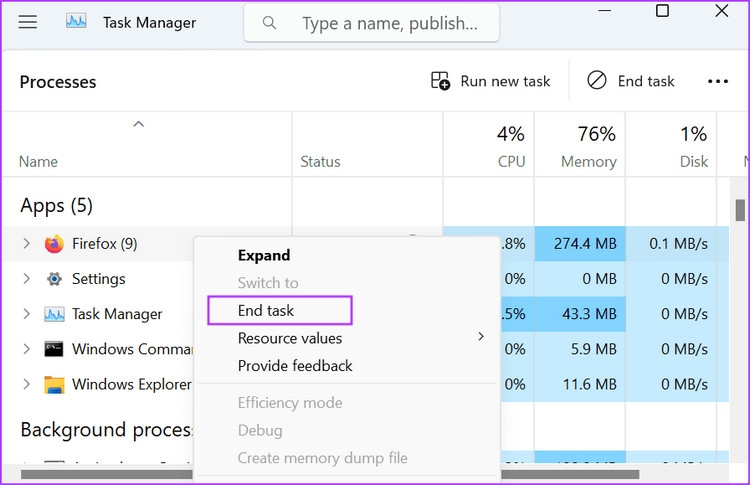Click the Windows Explorer folder icon
The image size is (750, 485).
coord(54,385)
